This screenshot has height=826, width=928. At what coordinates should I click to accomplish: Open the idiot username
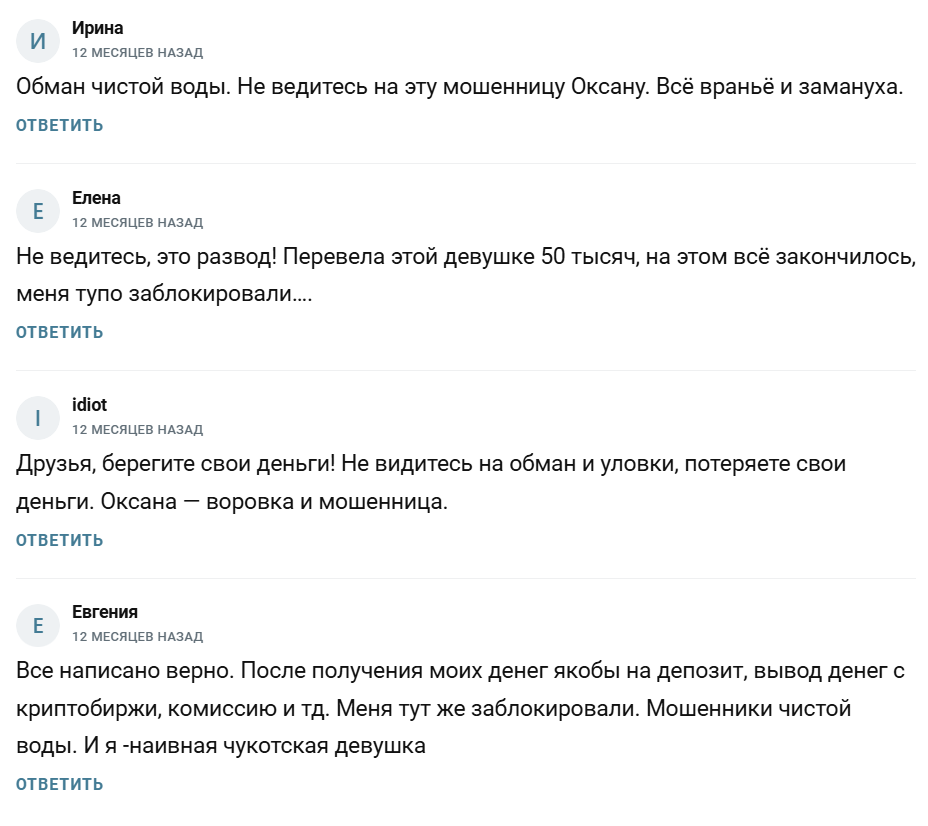coord(90,405)
